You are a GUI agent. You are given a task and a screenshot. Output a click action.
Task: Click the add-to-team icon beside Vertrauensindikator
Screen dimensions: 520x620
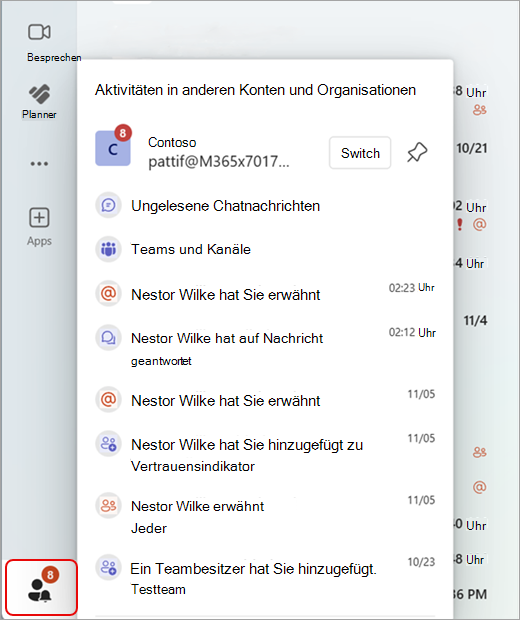click(x=108, y=444)
